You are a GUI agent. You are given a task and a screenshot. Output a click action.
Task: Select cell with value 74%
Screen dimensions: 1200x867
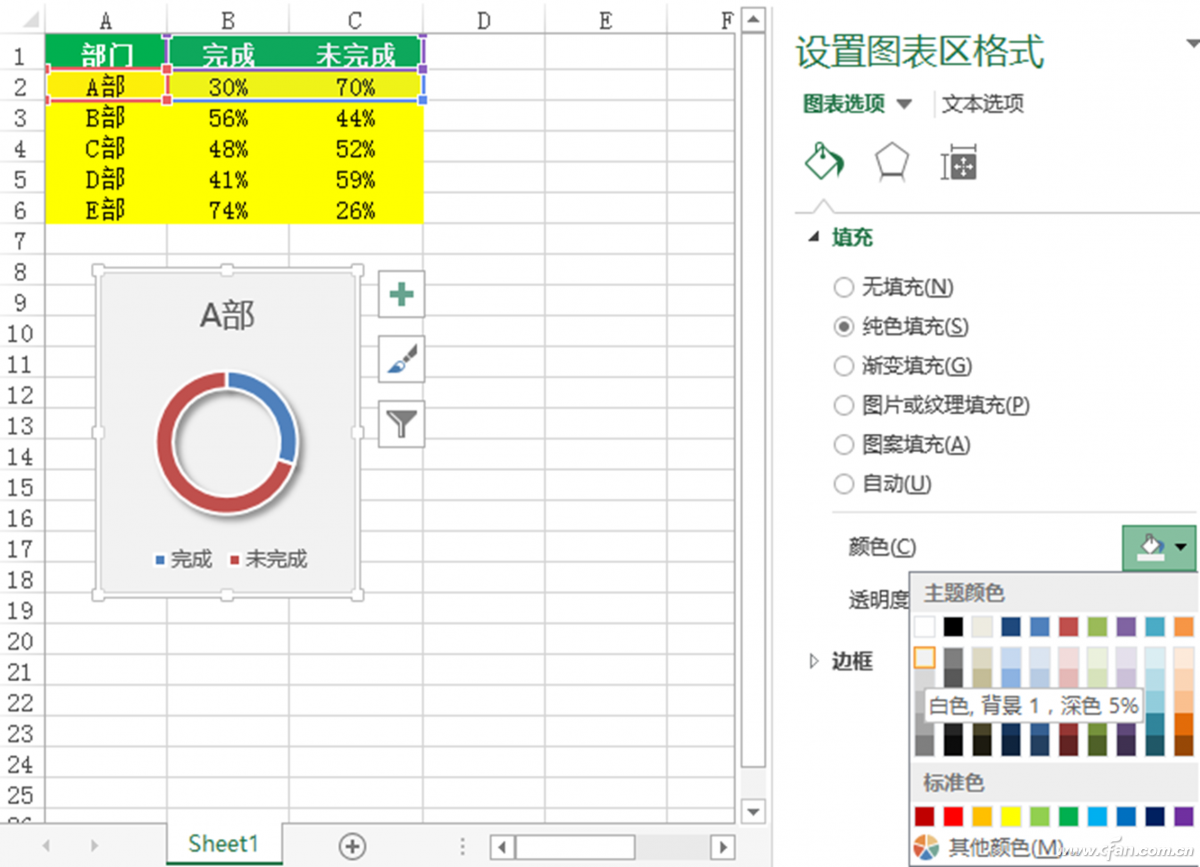click(x=228, y=210)
